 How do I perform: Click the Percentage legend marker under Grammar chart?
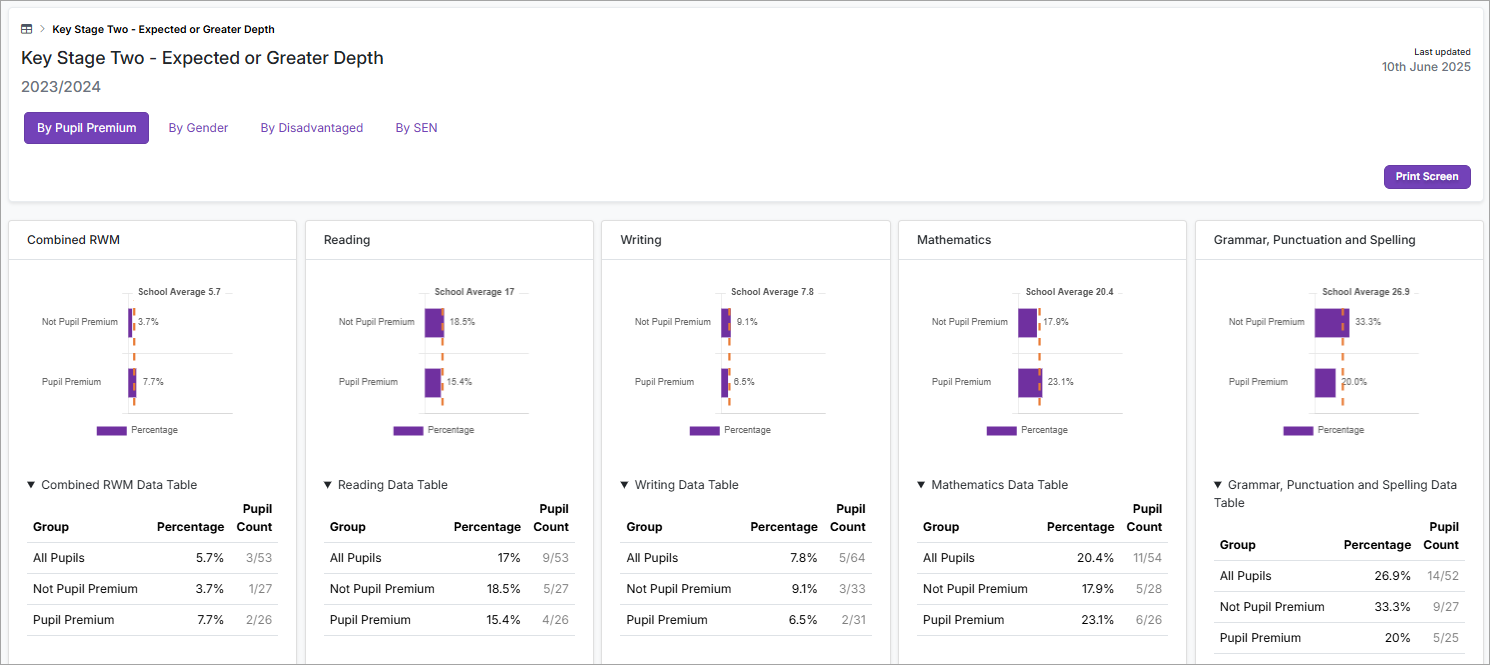(x=1297, y=430)
